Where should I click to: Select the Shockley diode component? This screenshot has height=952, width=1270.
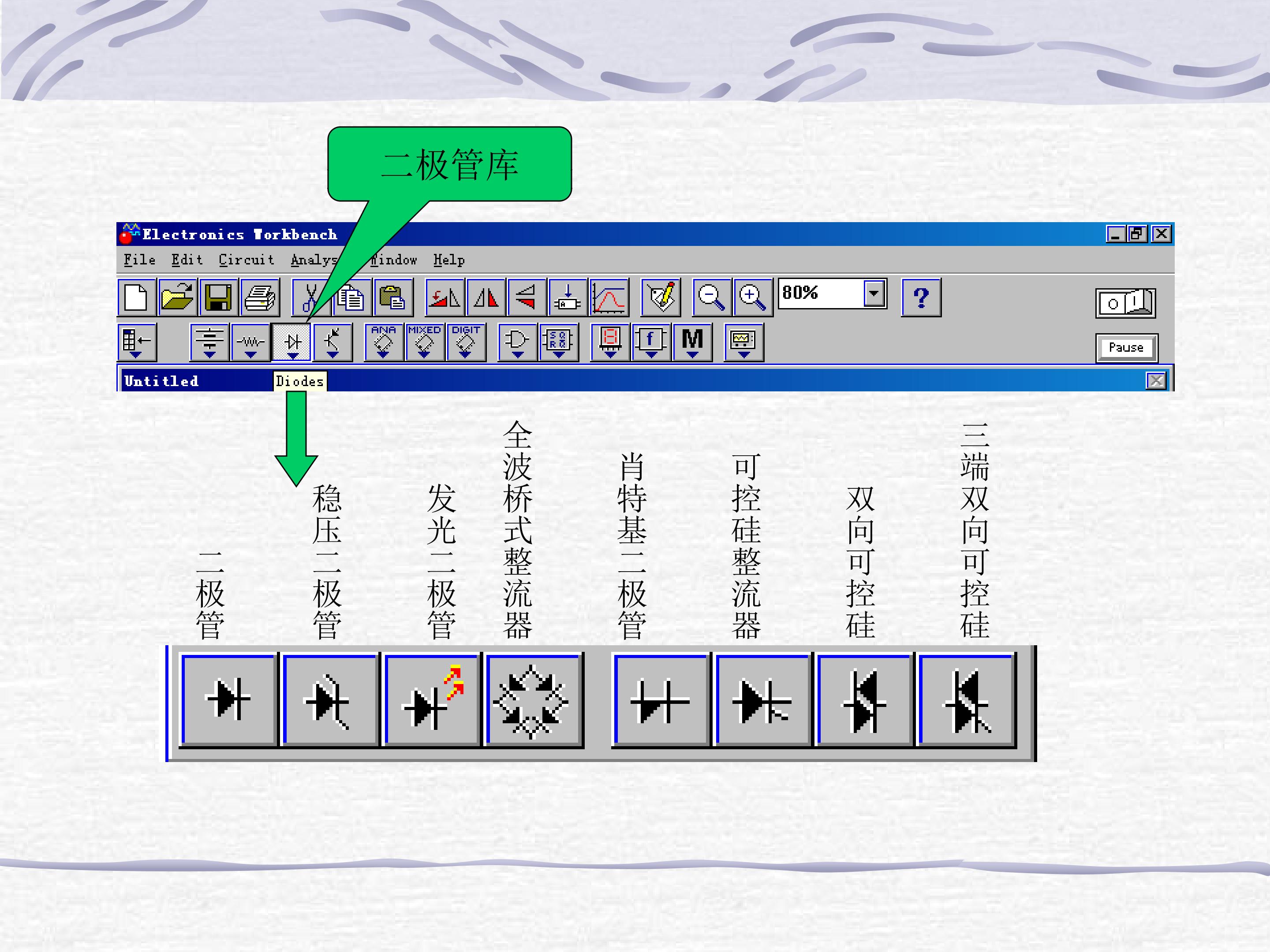[660, 699]
